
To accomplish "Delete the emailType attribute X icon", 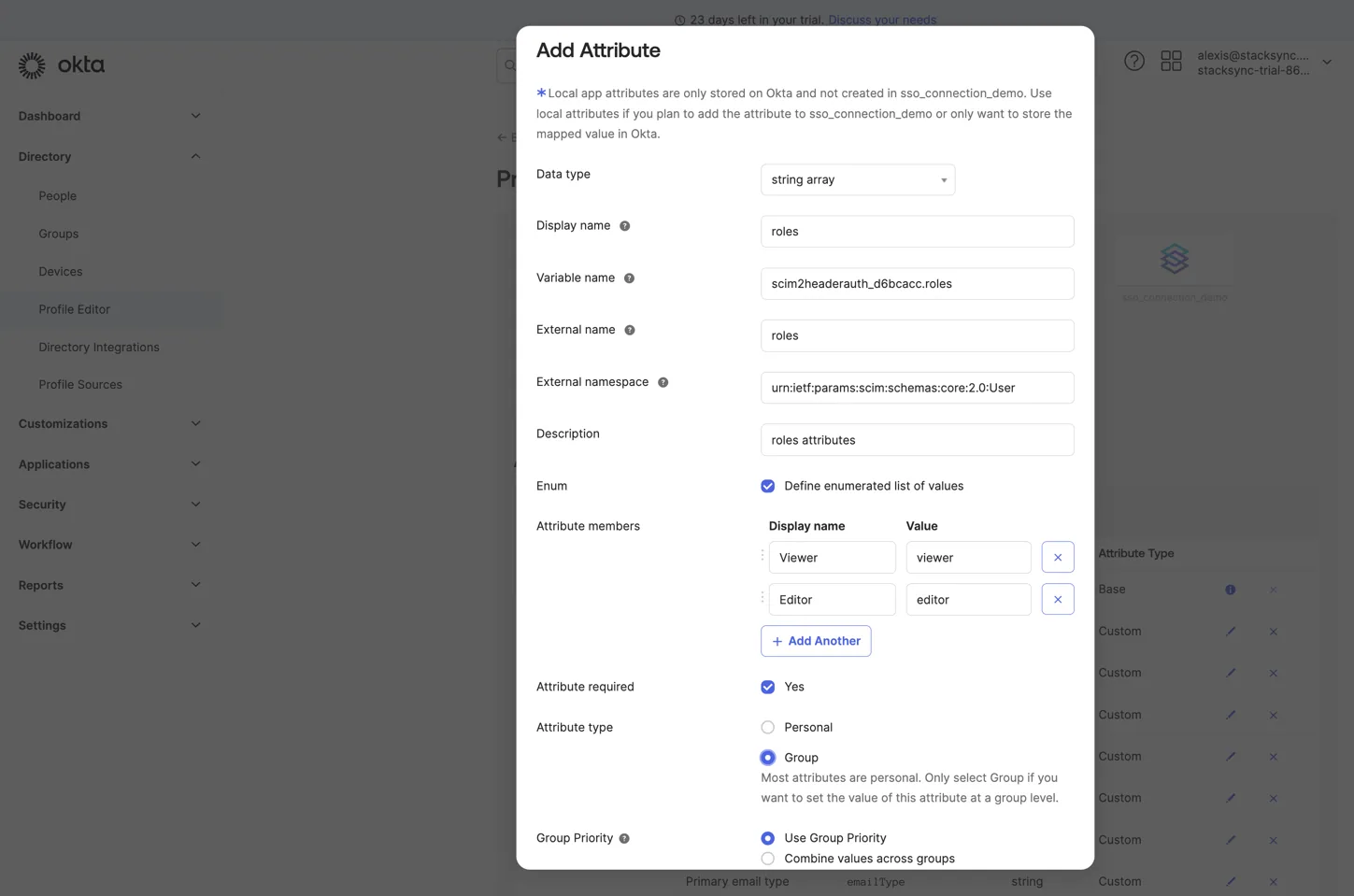I will coord(1273,881).
